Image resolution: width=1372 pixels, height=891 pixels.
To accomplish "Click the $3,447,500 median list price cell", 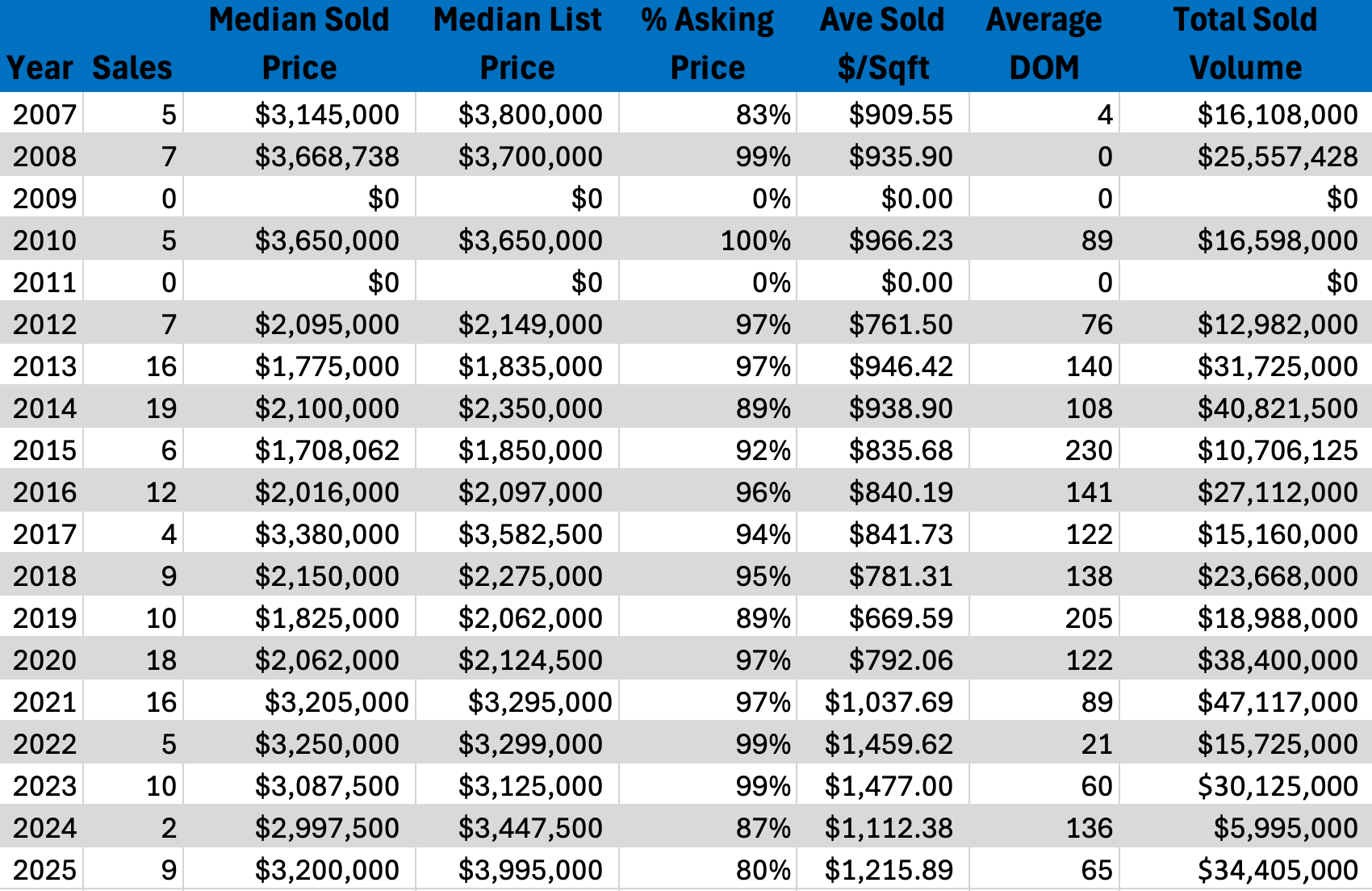I will click(530, 828).
